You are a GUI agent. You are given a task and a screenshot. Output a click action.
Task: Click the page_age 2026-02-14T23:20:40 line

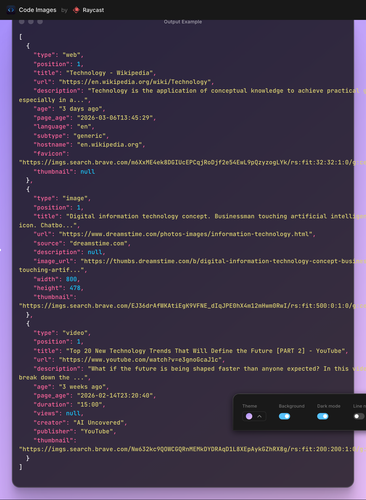point(95,396)
